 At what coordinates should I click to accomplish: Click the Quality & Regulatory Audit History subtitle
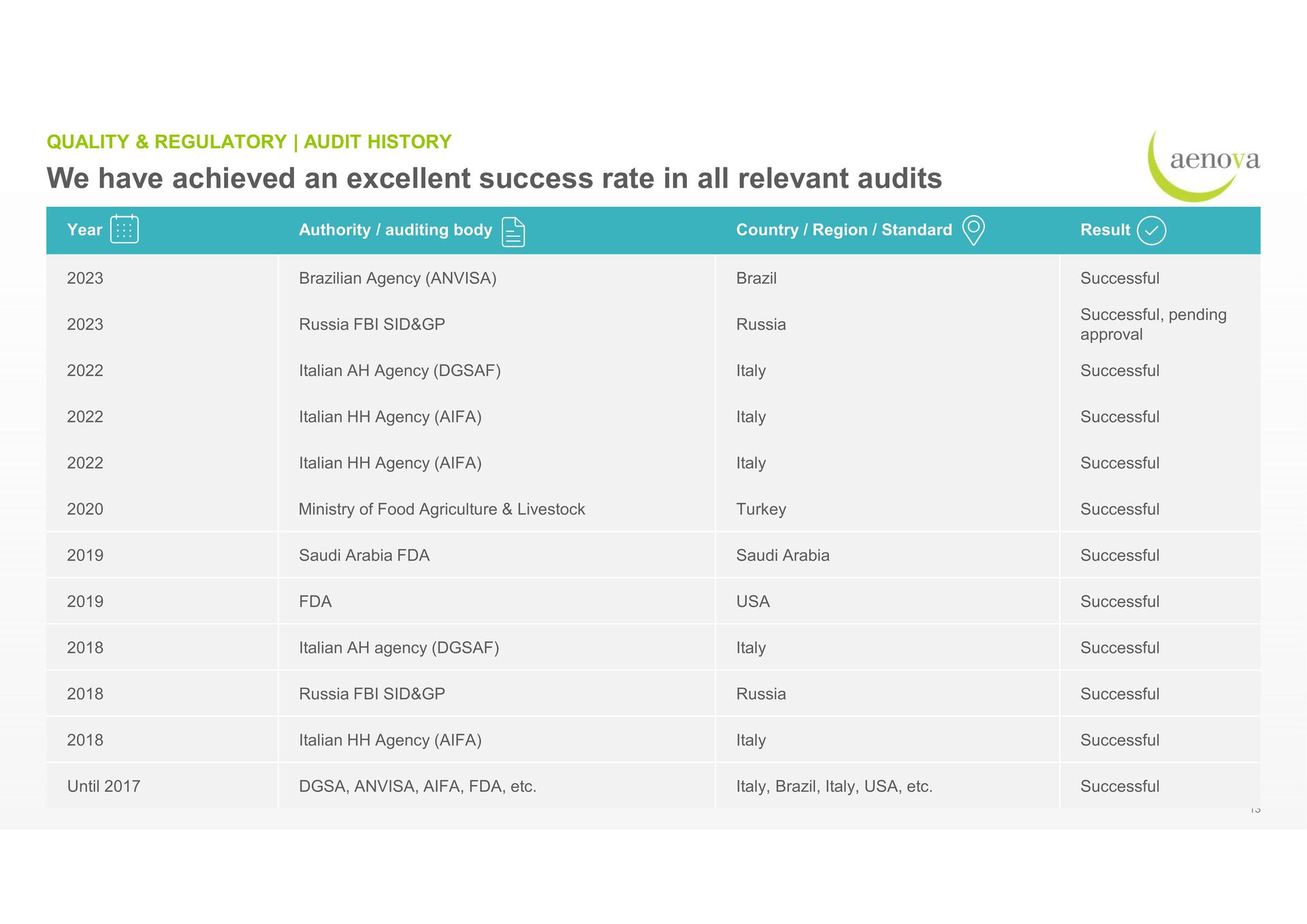tap(249, 142)
